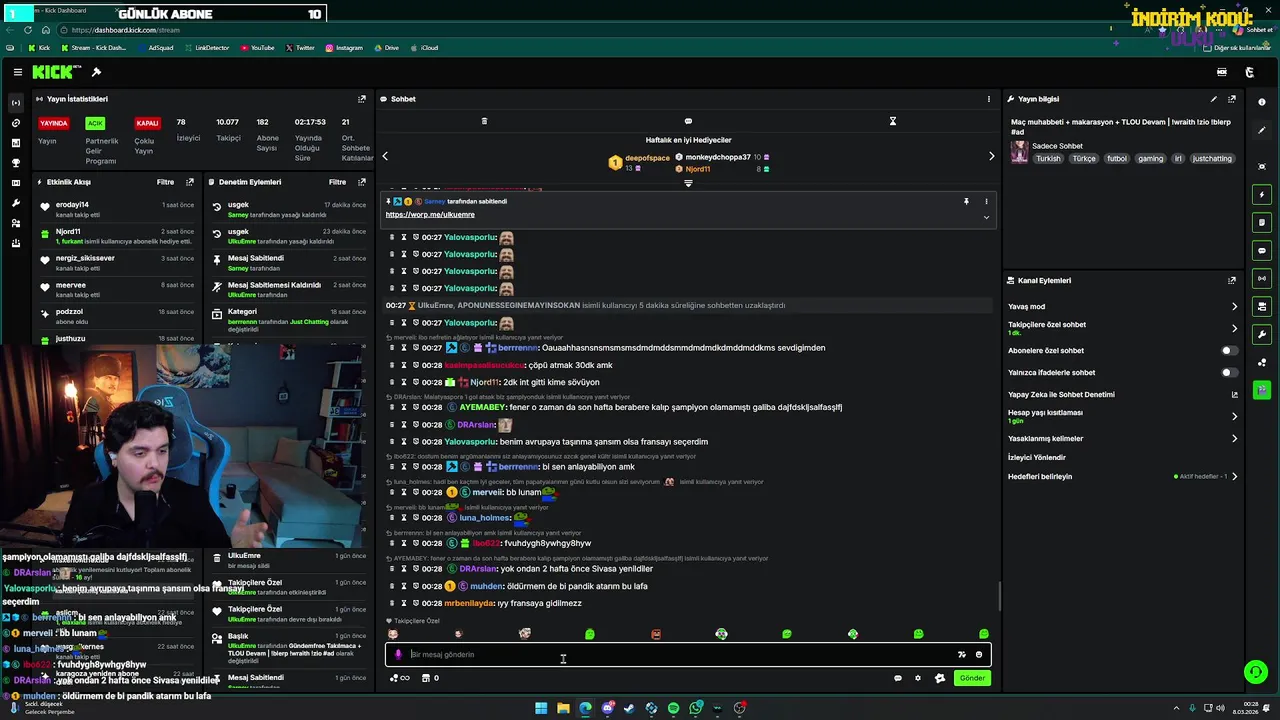Click the hammer moderation icon near Kick logo
This screenshot has height=720, width=1280.
point(96,72)
